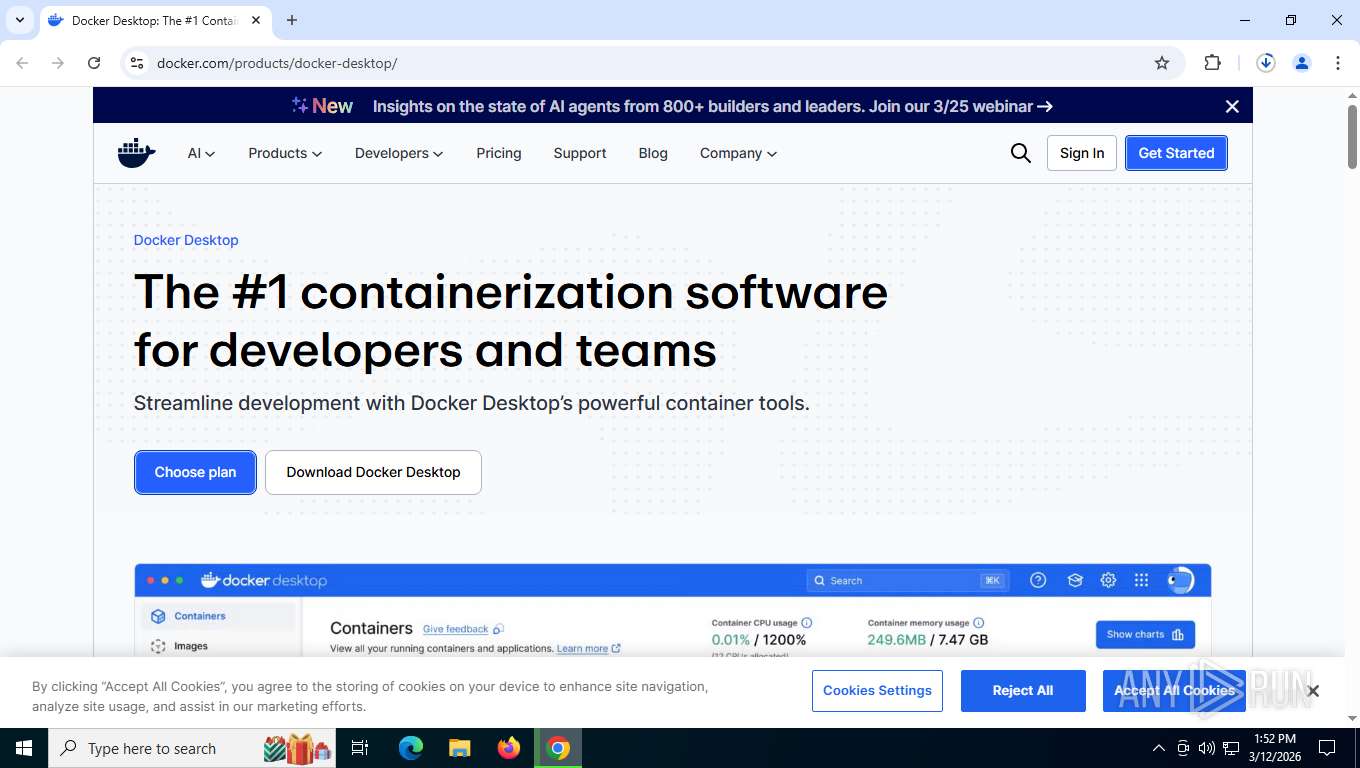Open the webinar banner link
Viewport: 1360px width, 768px height.
712,106
